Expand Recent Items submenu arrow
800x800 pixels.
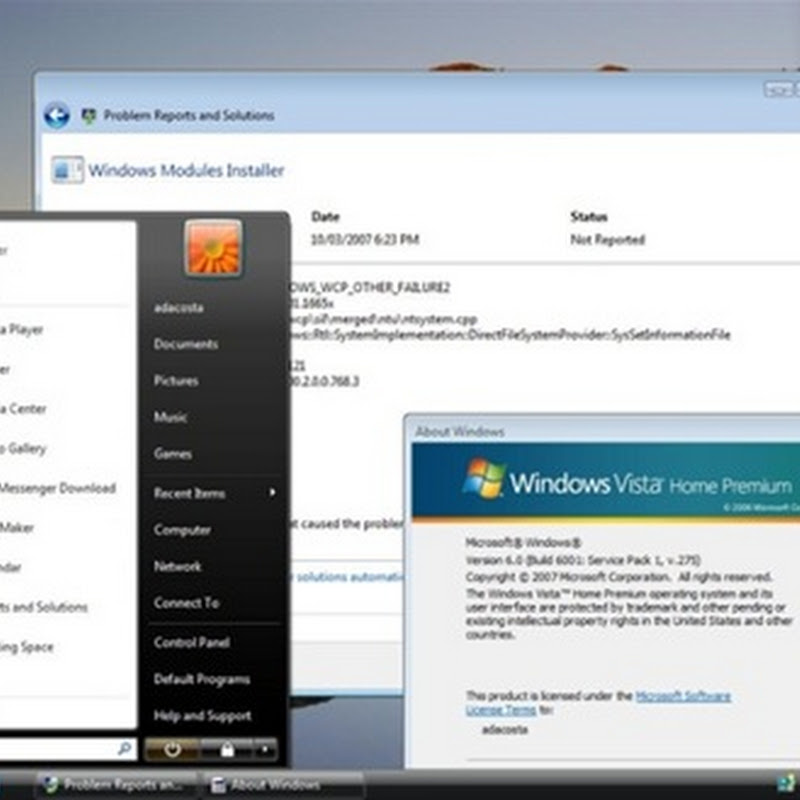tap(272, 492)
